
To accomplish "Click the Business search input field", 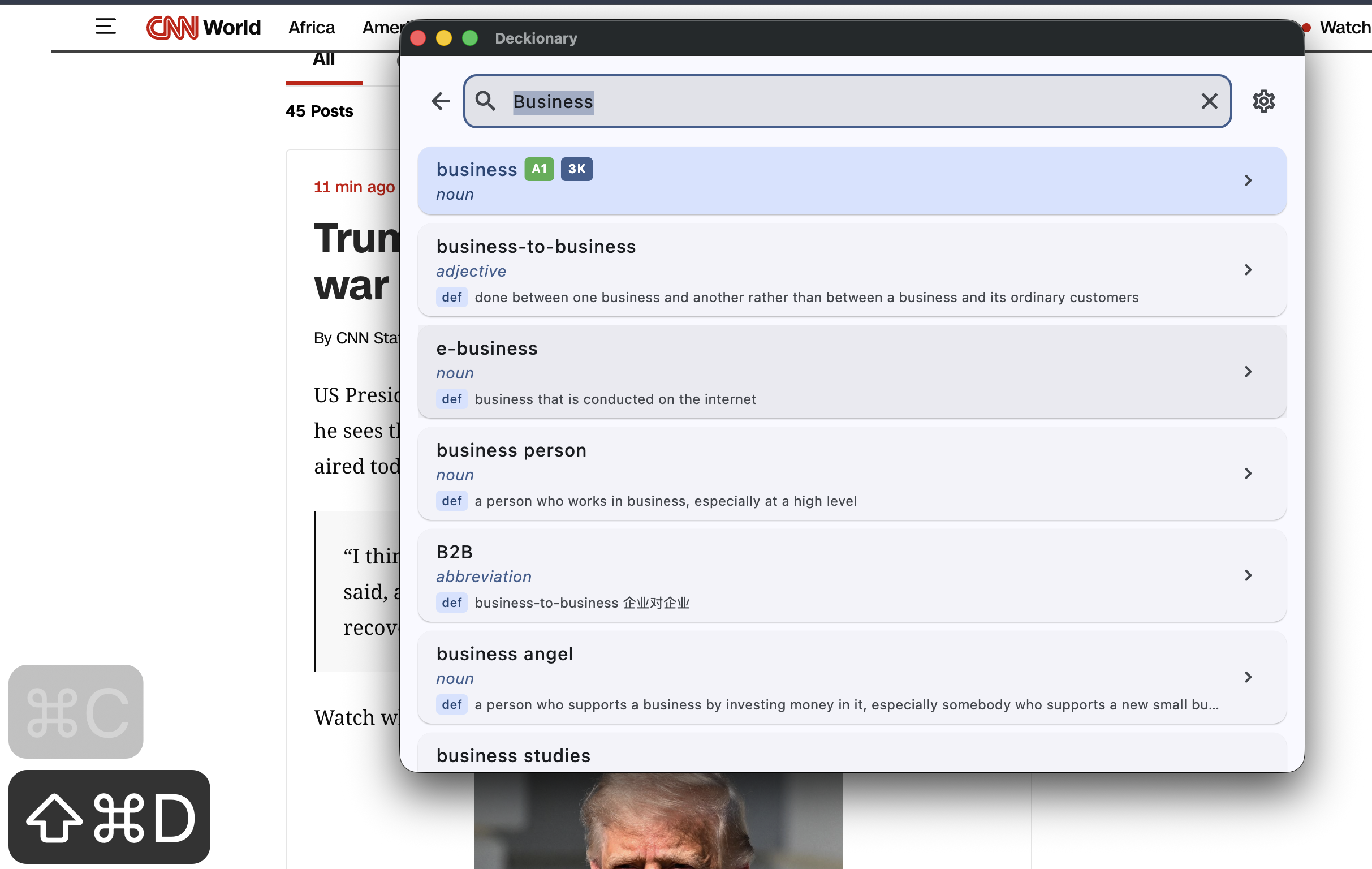I will [847, 101].
